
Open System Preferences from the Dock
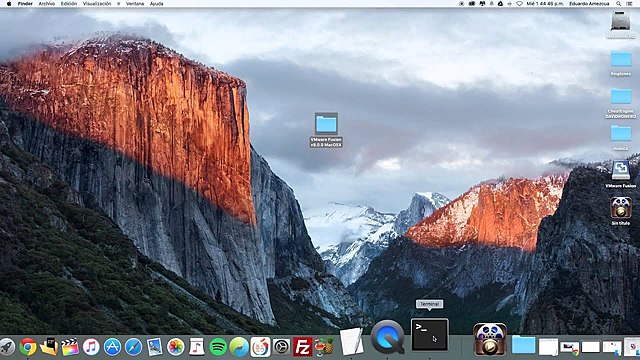coord(281,347)
